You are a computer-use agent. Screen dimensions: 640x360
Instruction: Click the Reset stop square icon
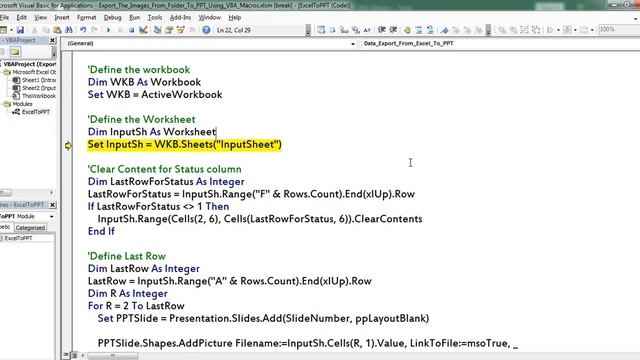(131, 30)
